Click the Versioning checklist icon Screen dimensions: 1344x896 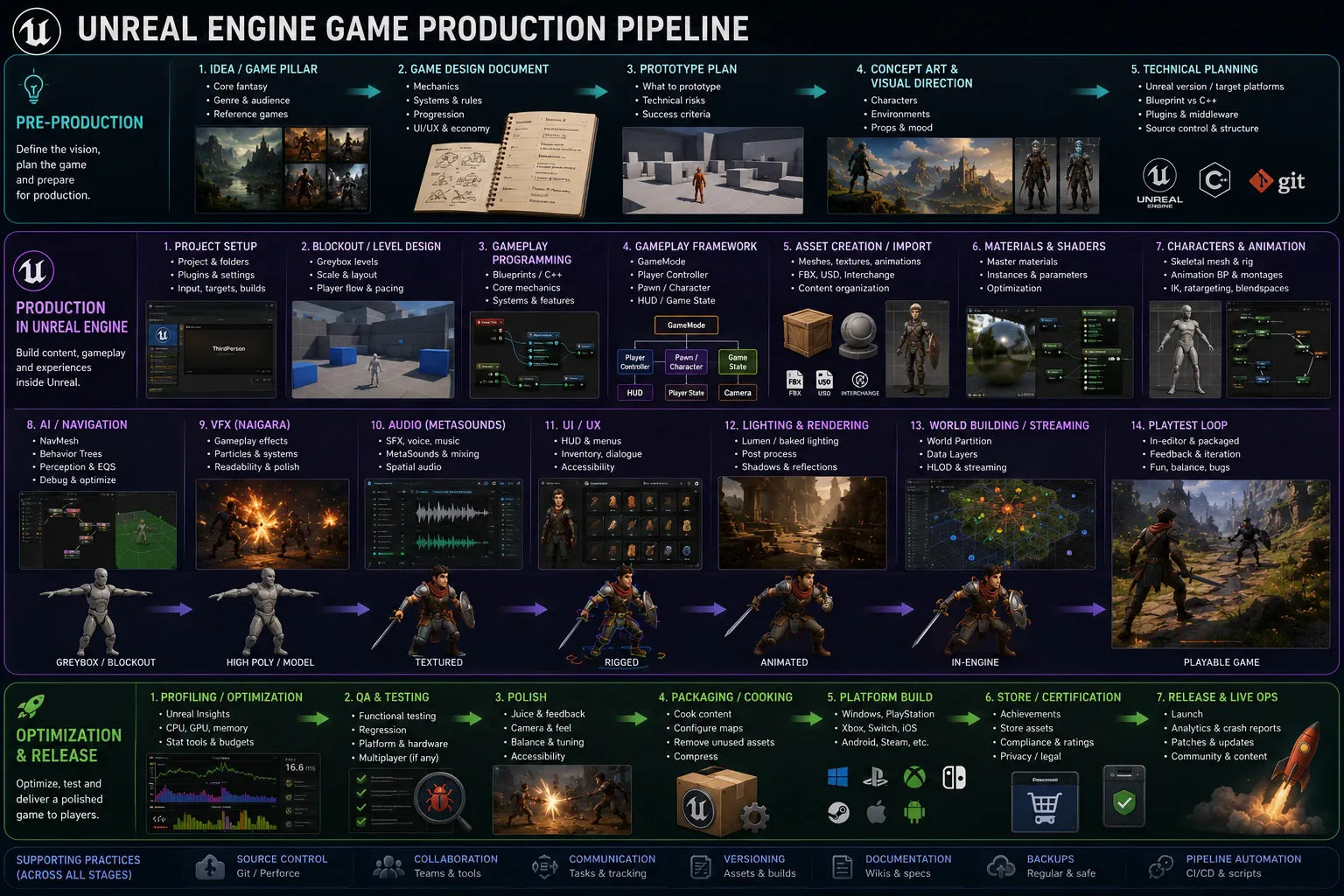pos(701,867)
